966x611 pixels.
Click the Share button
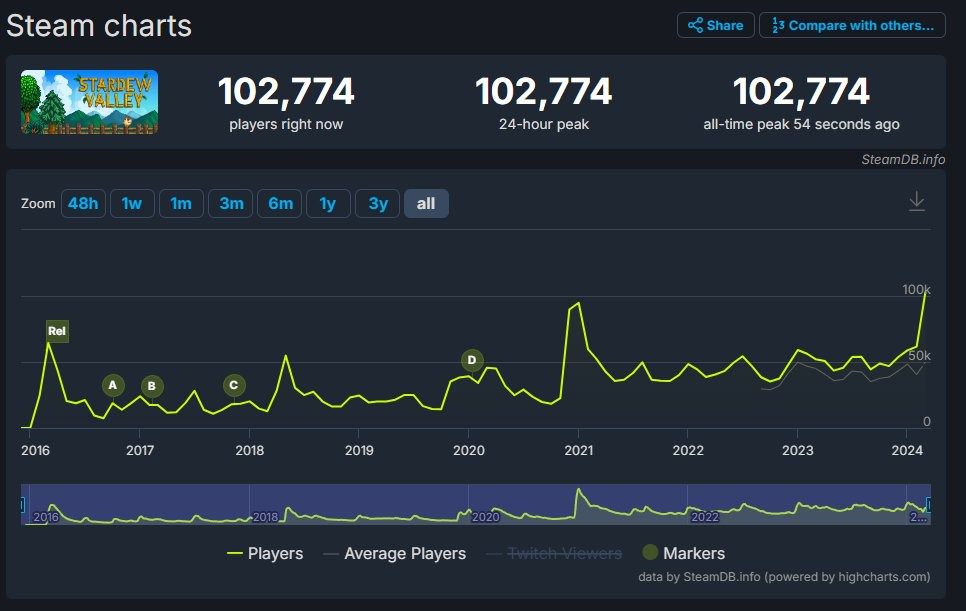coord(715,25)
